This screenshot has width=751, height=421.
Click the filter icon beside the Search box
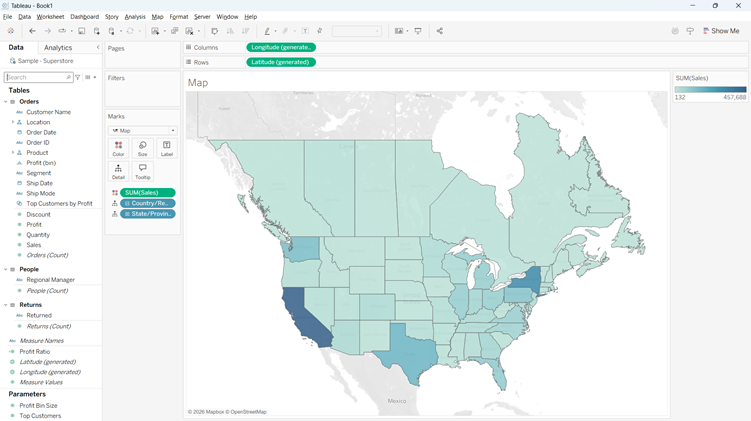pos(78,77)
